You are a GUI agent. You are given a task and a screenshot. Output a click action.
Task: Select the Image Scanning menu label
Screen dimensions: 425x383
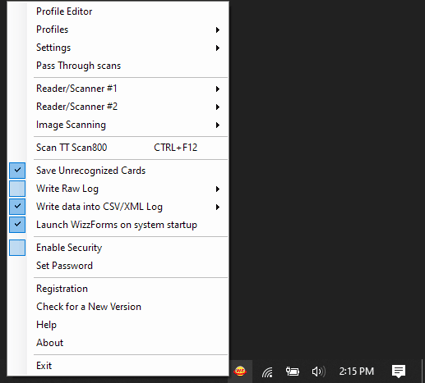71,125
